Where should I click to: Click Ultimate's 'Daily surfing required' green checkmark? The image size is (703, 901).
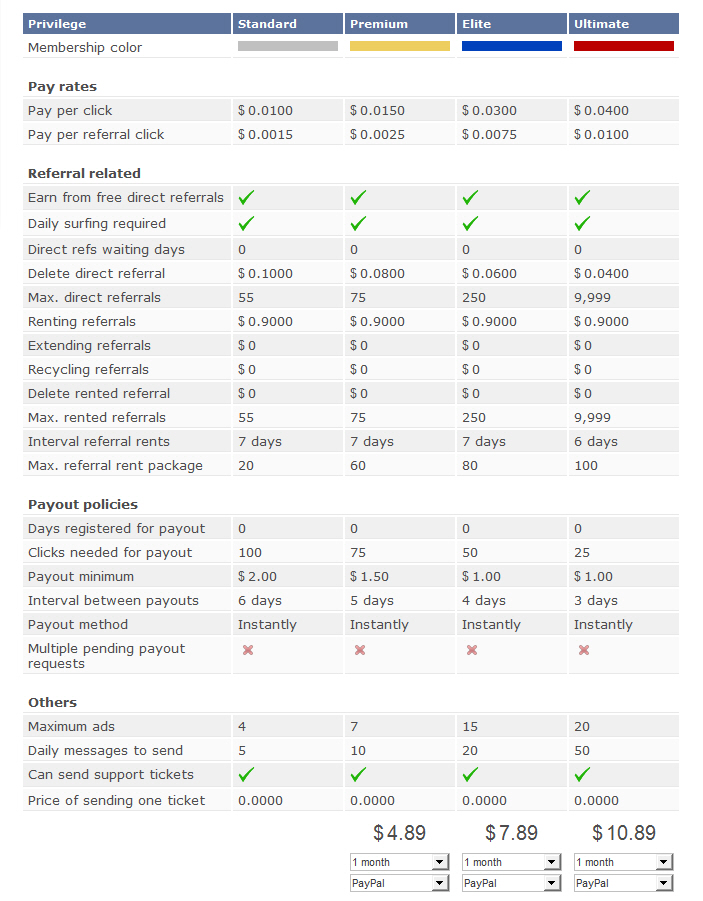582,224
